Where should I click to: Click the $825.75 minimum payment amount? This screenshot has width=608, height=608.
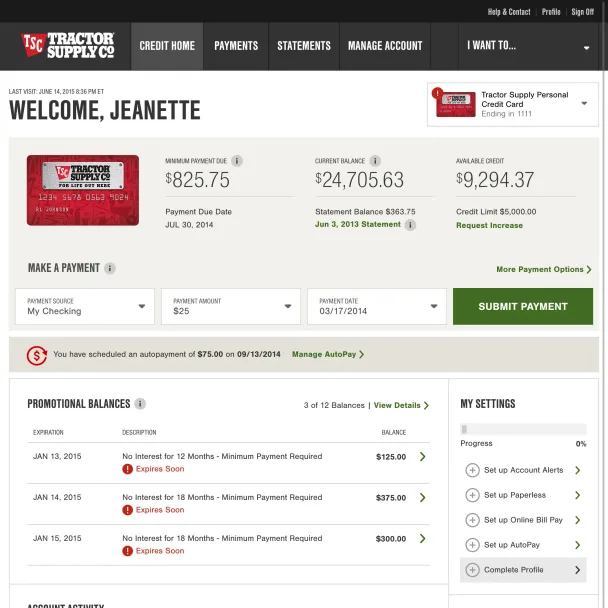pos(197,180)
